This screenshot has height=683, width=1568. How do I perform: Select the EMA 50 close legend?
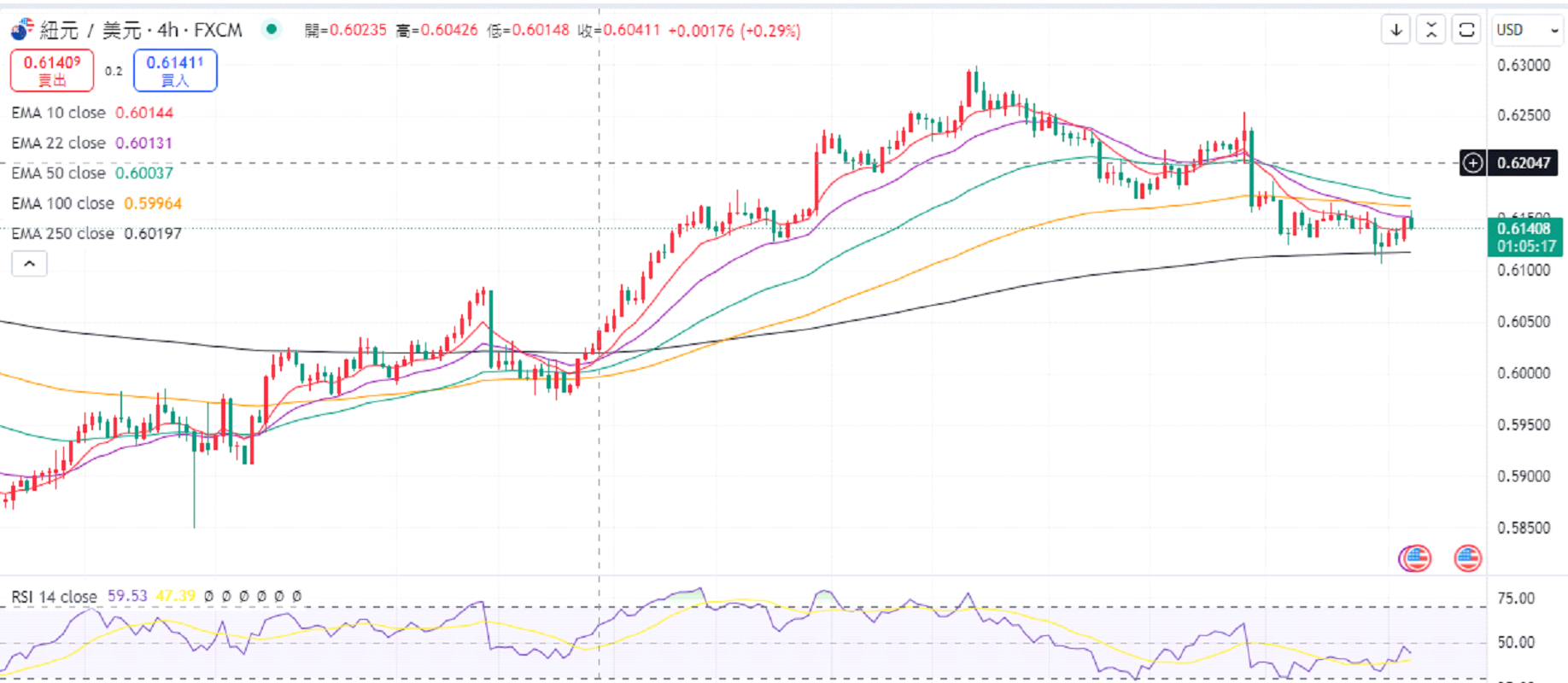[59, 172]
